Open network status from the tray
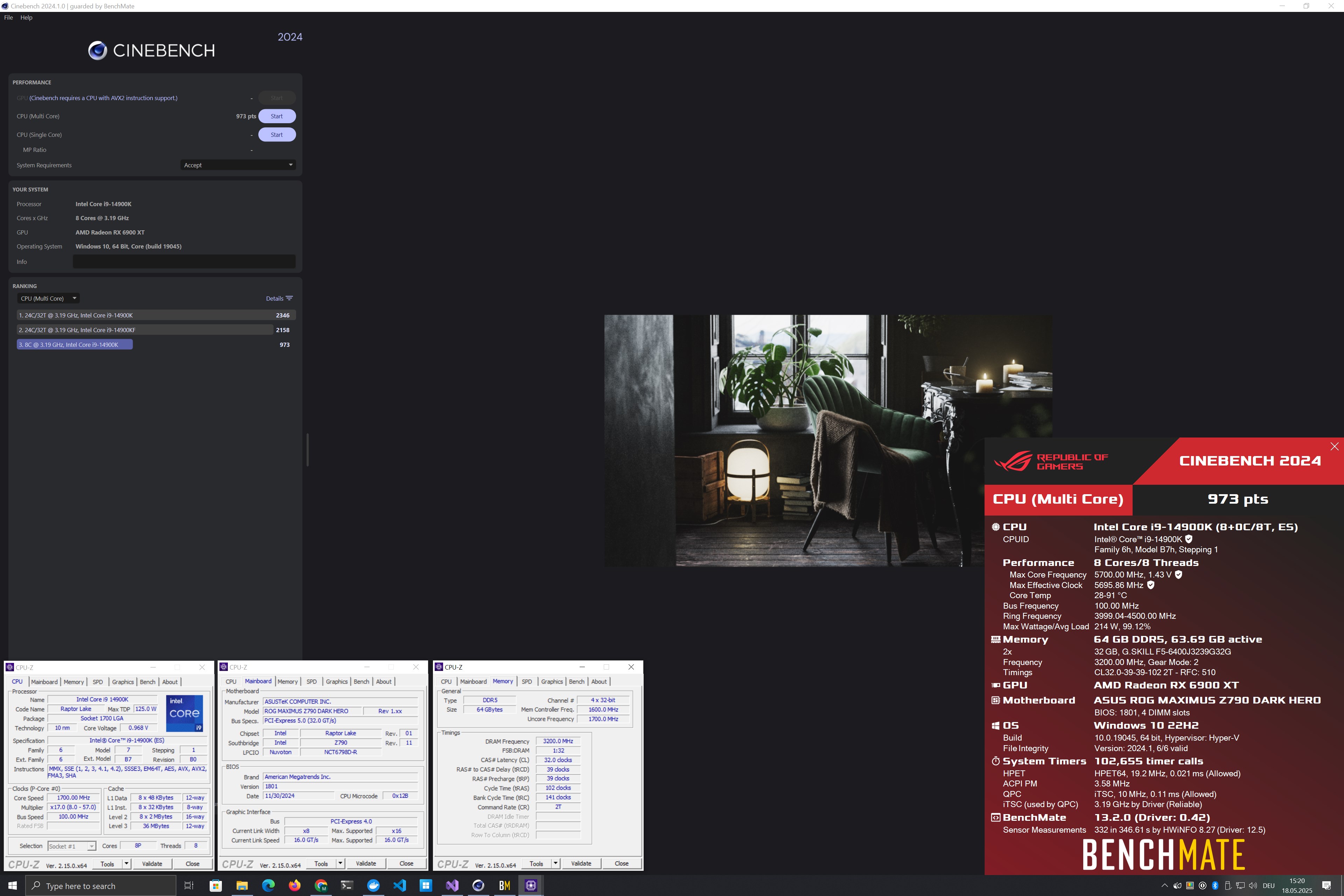Screen dimensions: 1344x896 point(1240,886)
